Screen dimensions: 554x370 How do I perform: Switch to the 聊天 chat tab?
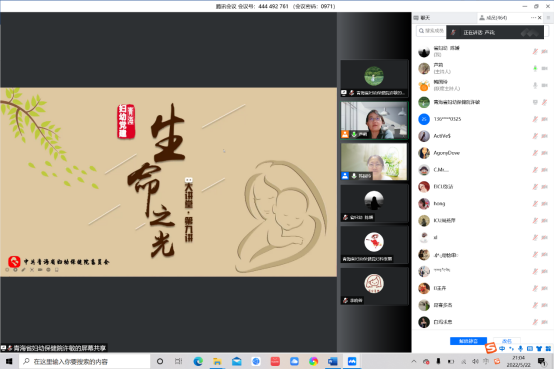(423, 18)
